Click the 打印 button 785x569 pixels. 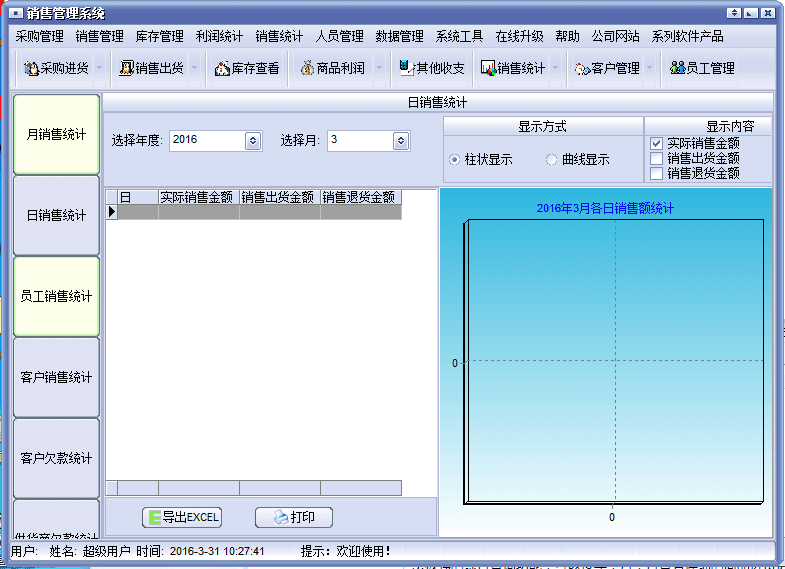pos(293,517)
